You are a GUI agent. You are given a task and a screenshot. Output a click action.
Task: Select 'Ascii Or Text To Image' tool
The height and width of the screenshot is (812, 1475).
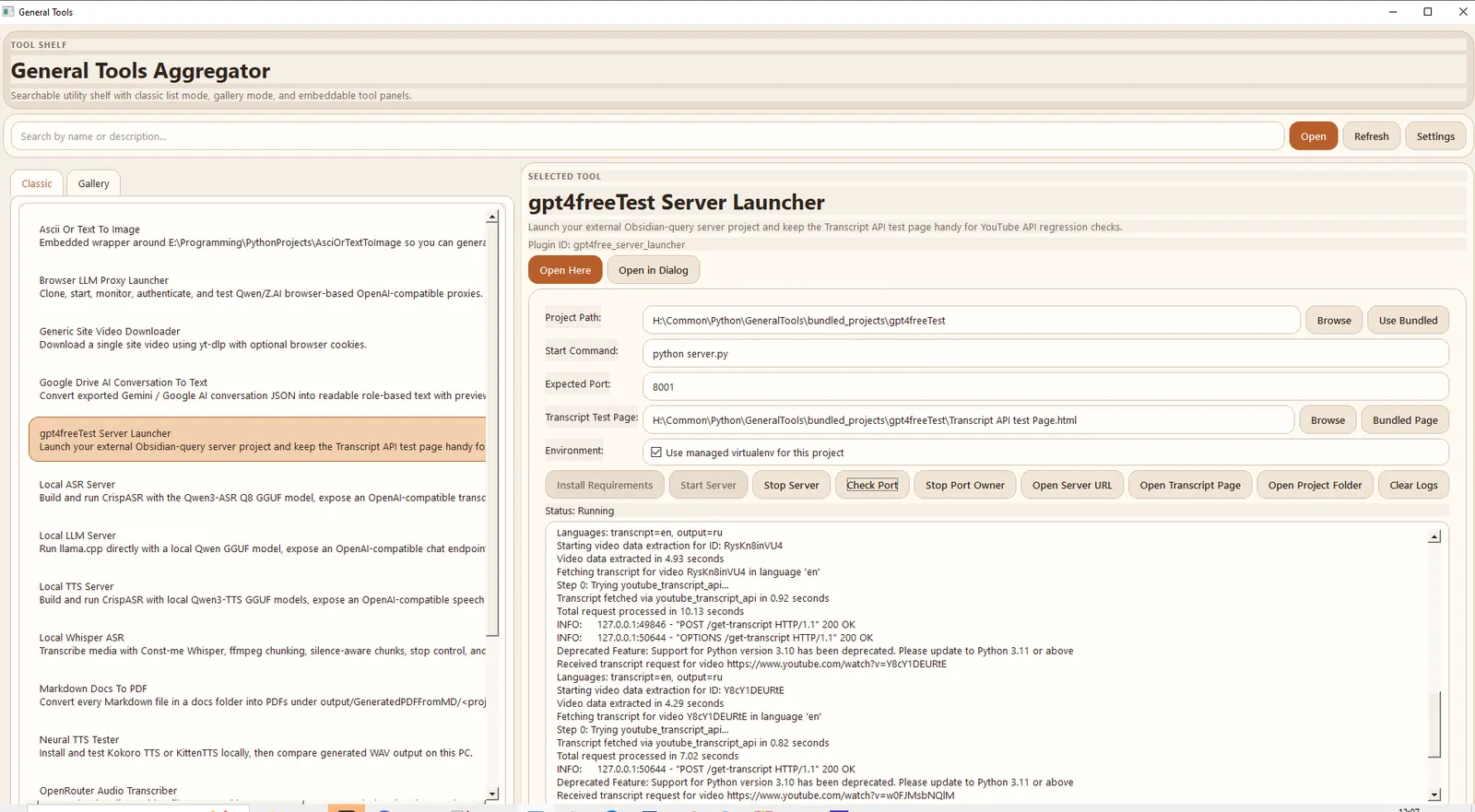[257, 236]
